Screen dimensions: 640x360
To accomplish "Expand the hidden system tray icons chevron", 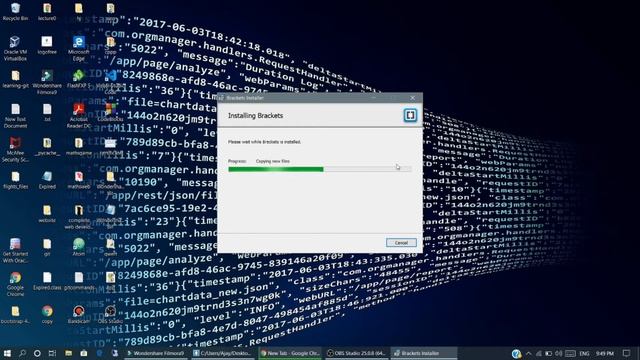I will tap(529, 353).
